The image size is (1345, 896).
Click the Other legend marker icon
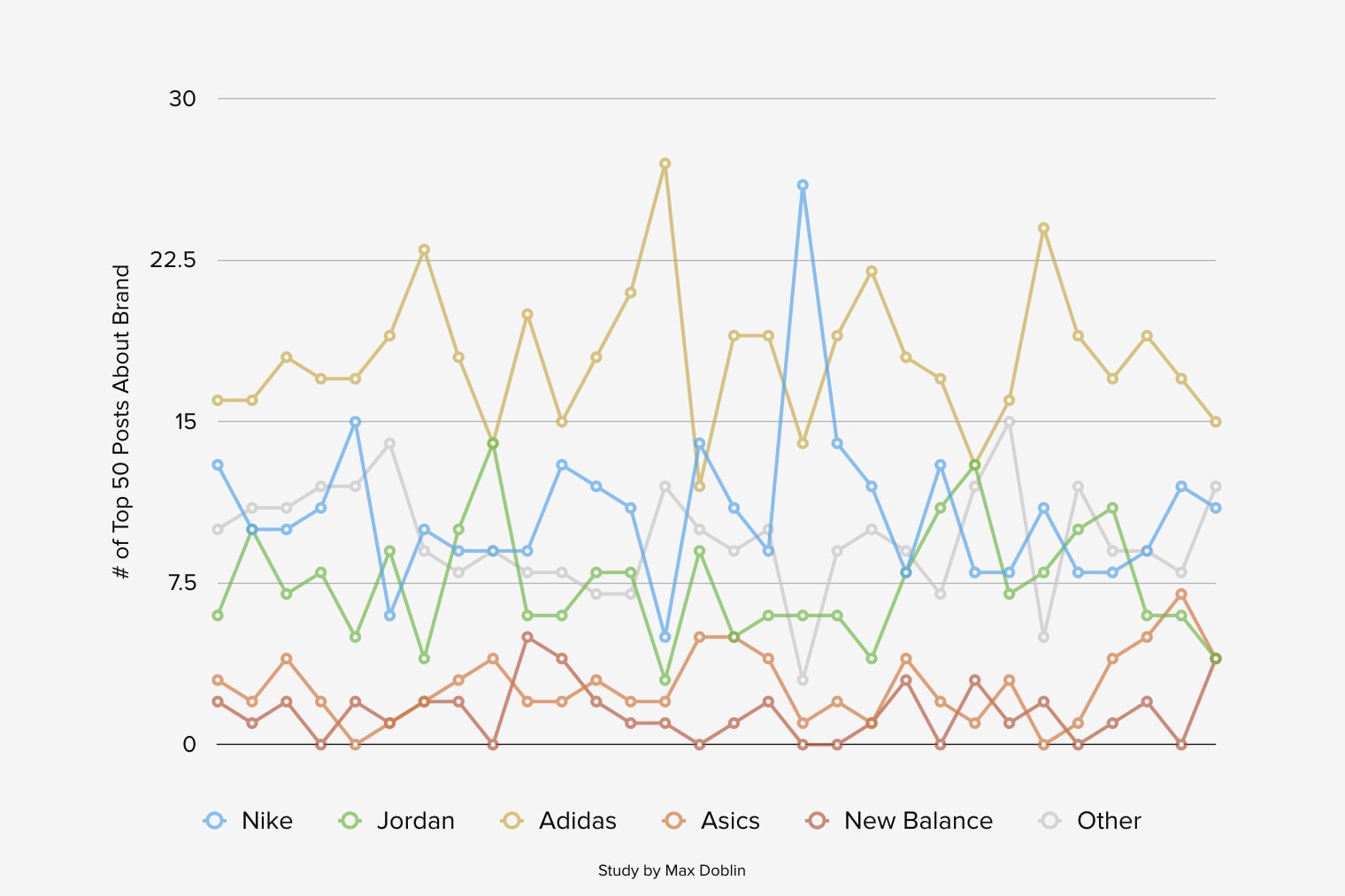point(1050,821)
